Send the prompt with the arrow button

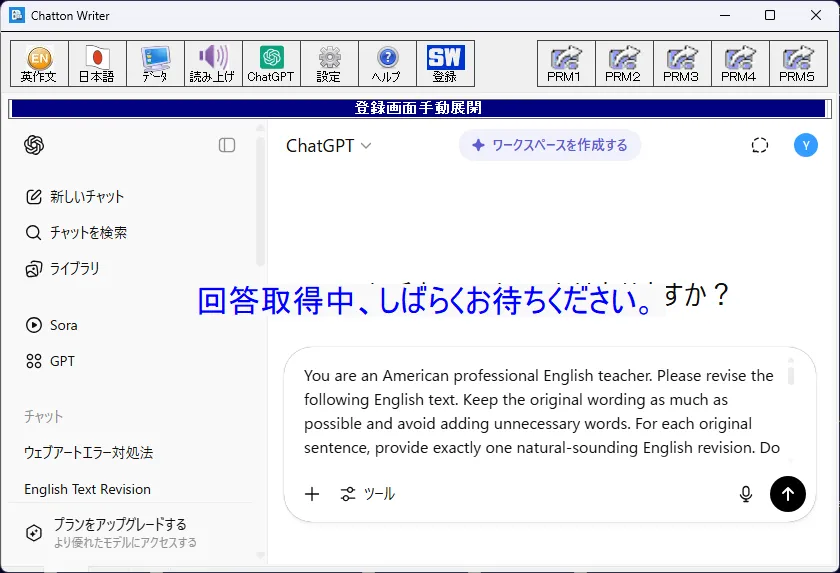pos(788,494)
